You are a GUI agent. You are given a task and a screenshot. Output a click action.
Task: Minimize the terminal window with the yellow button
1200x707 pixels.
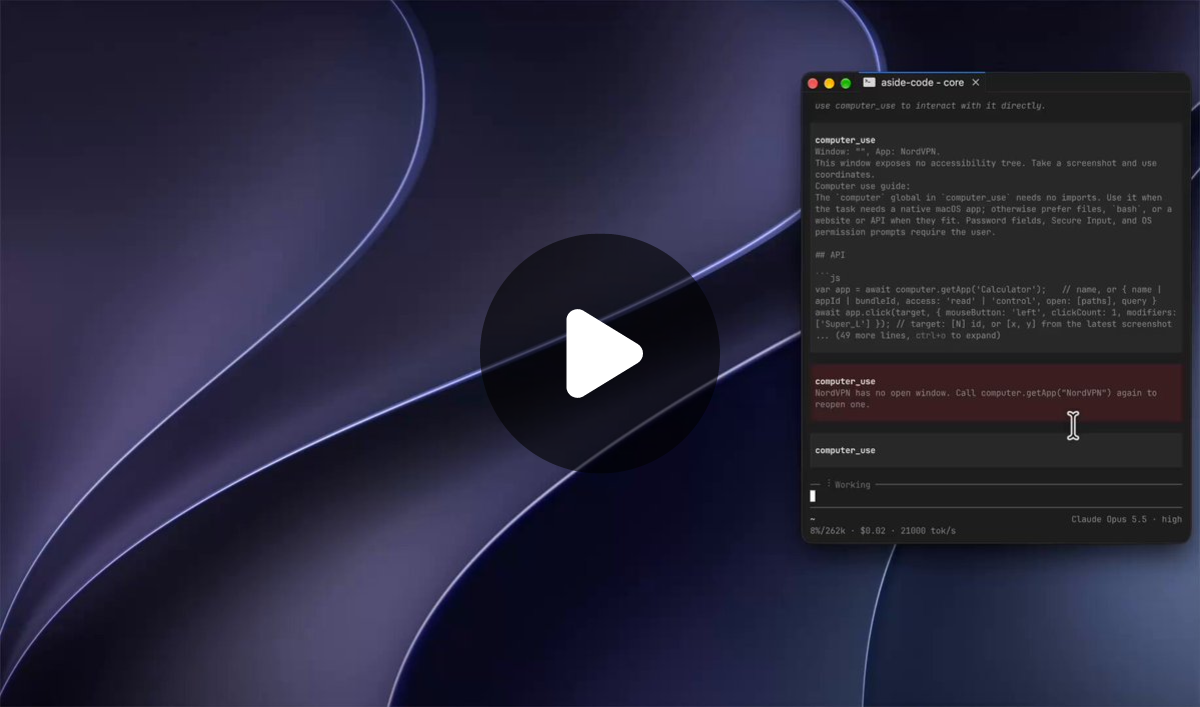tap(829, 83)
